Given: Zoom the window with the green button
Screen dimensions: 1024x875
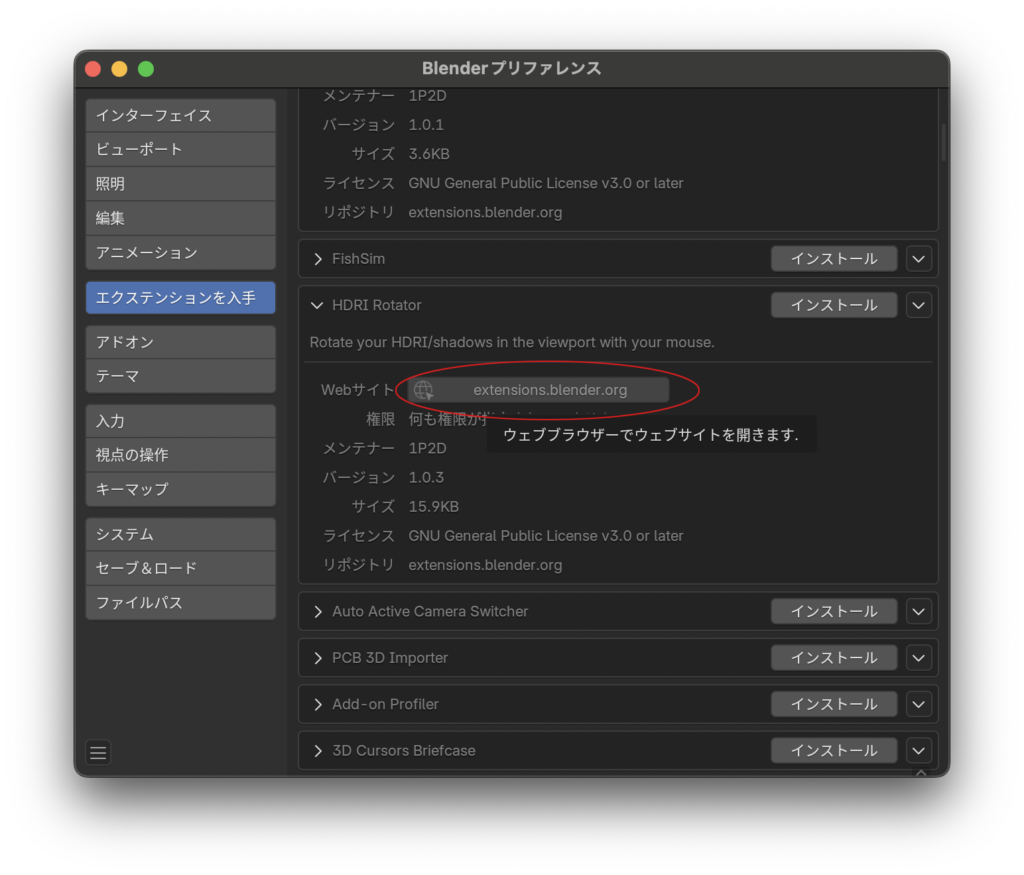Looking at the screenshot, I should pos(146,69).
